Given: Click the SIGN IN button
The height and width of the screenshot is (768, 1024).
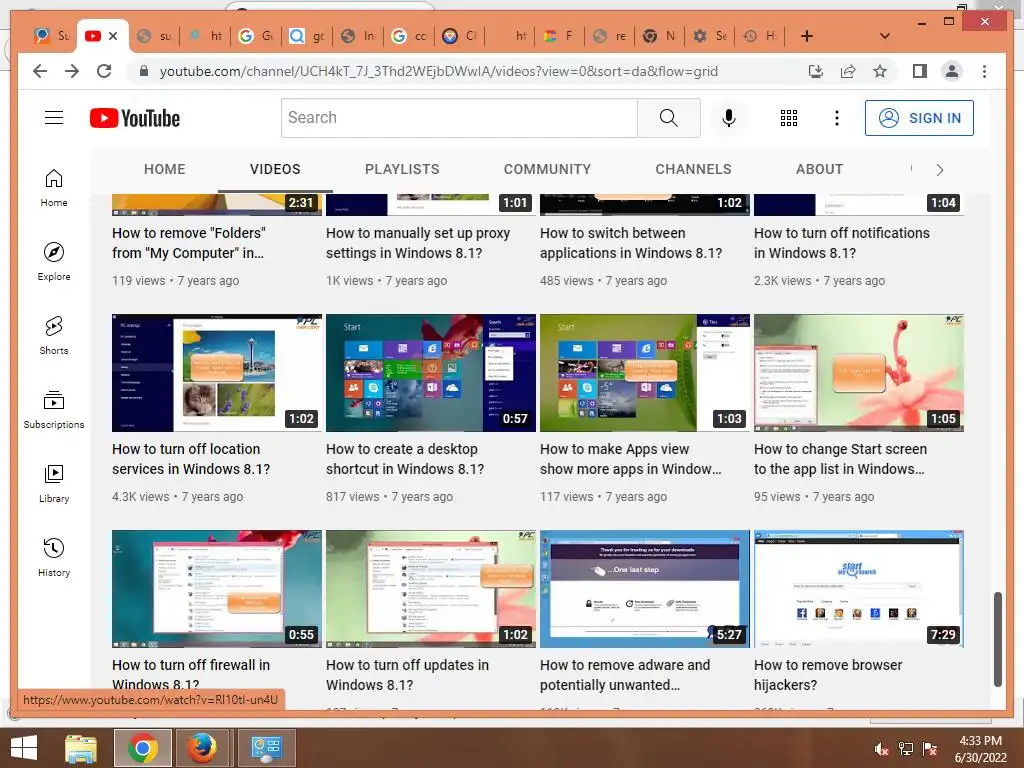Looking at the screenshot, I should click(919, 118).
